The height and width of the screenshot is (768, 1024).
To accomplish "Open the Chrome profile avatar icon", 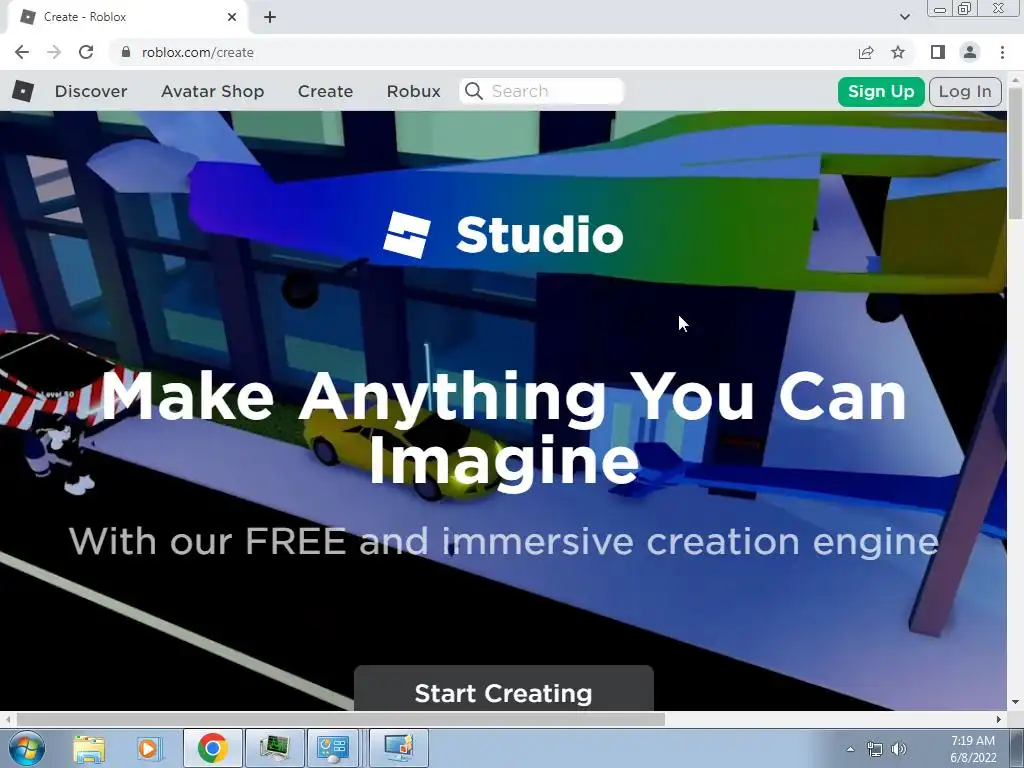I will click(970, 52).
